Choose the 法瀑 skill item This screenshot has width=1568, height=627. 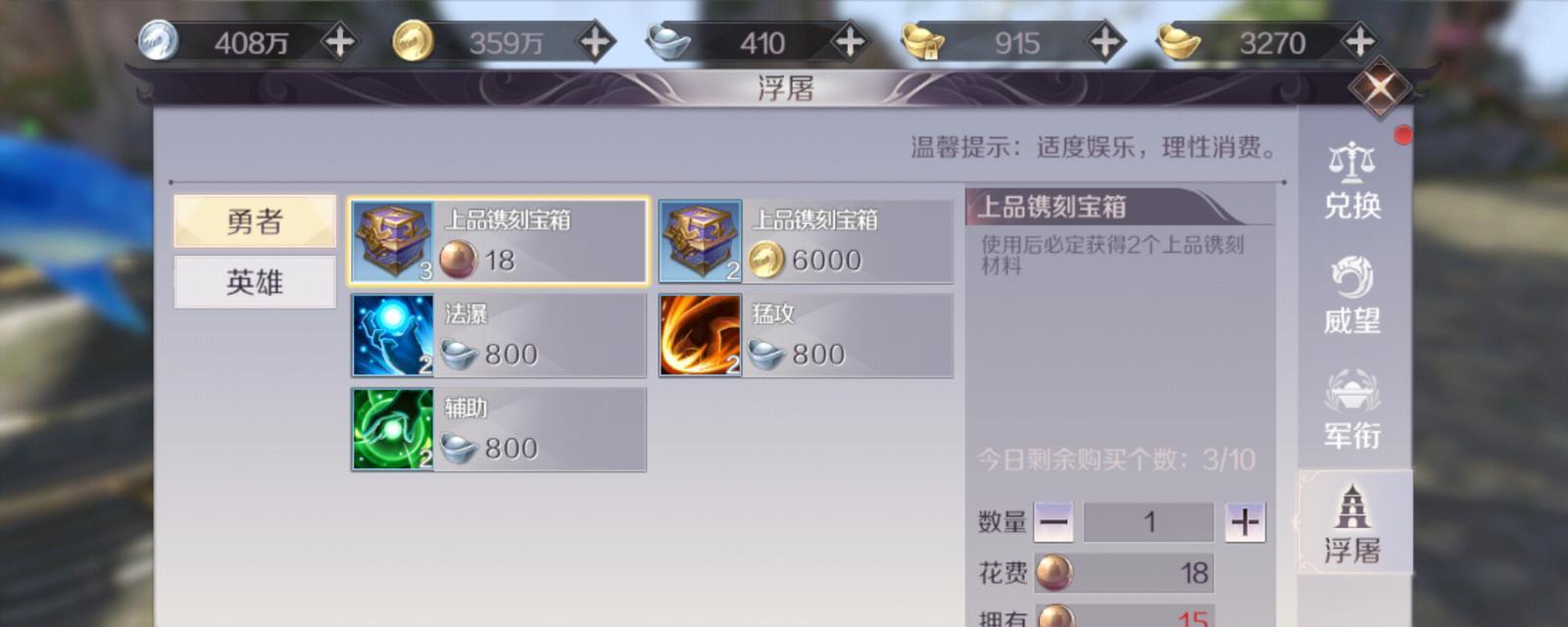(x=499, y=335)
